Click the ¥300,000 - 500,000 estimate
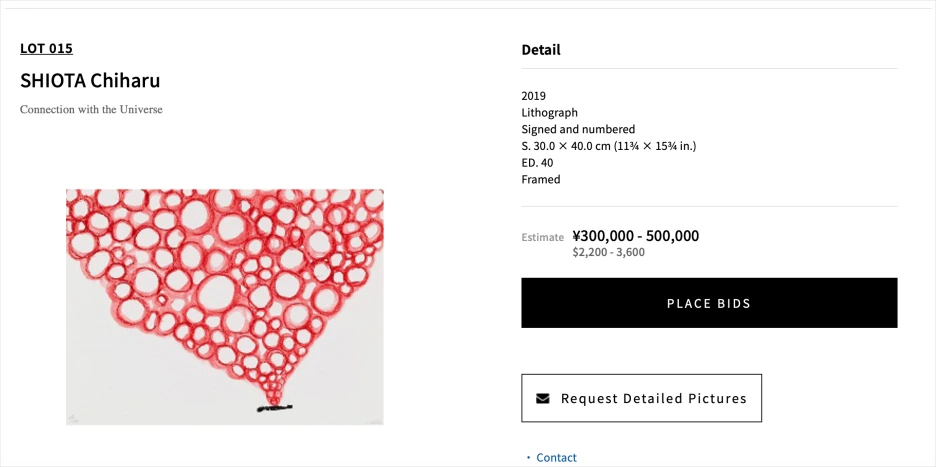Image resolution: width=936 pixels, height=467 pixels. pyautogui.click(x=635, y=236)
